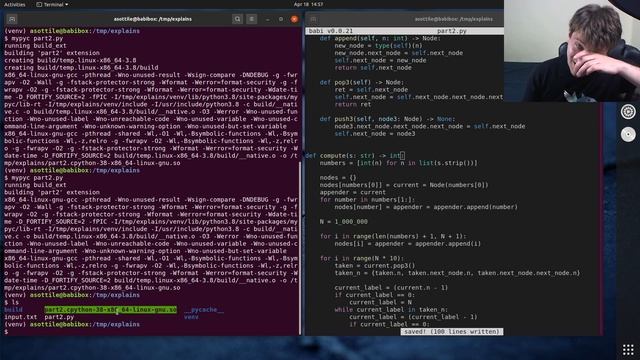
Task: Click the left terminal title asottile@babibox: /tmp/explains
Action: (153, 19)
